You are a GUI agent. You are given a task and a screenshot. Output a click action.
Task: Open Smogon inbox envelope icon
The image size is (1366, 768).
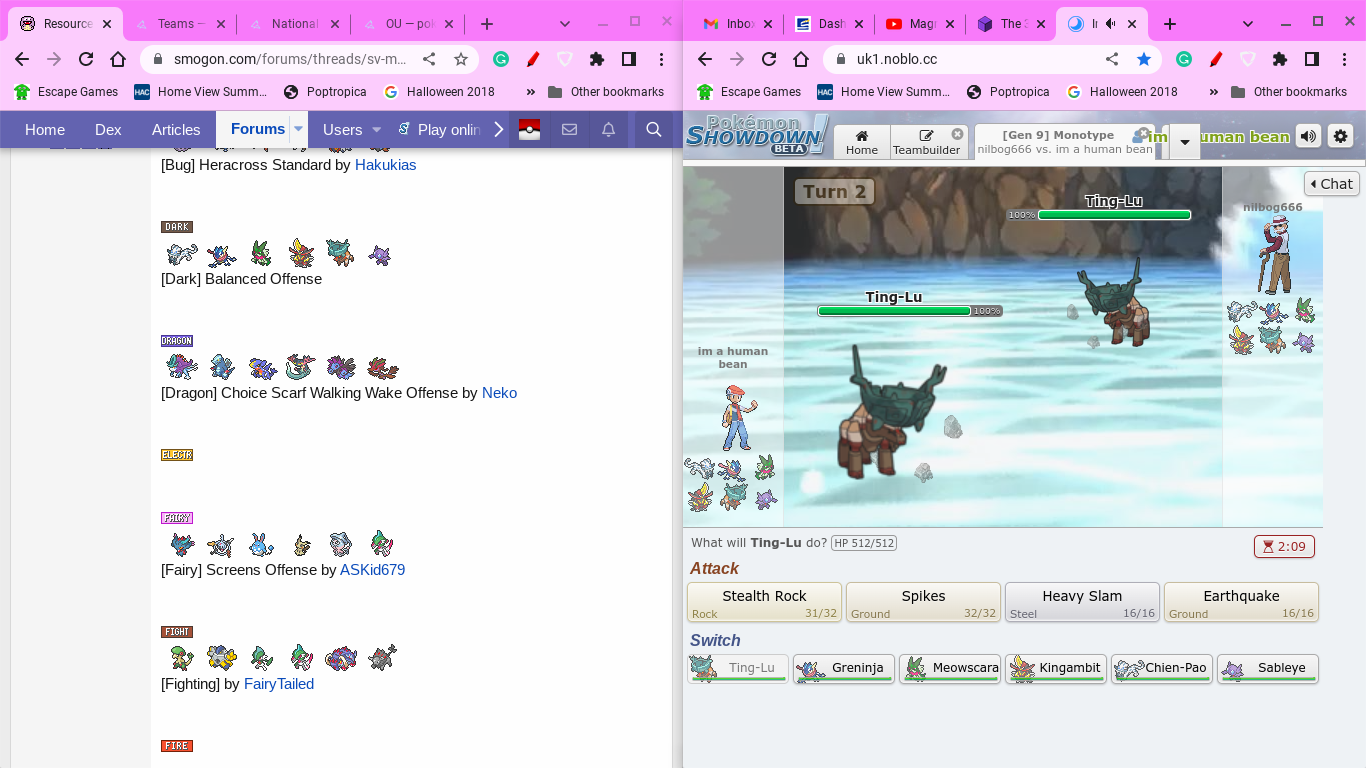click(569, 129)
